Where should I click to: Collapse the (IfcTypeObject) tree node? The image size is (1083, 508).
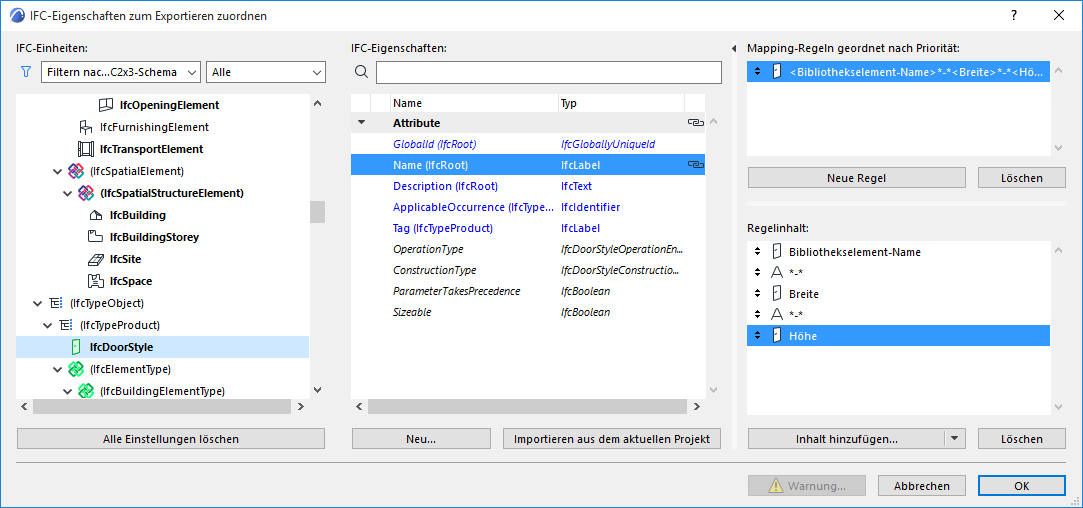[37, 303]
